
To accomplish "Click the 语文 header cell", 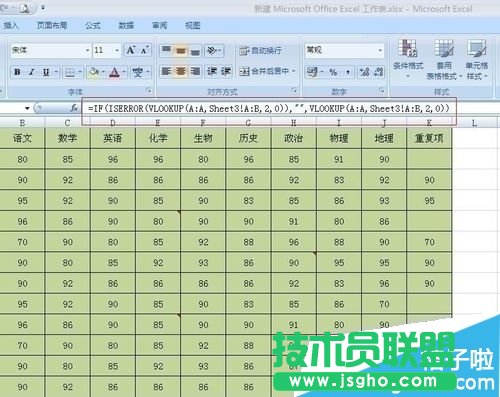I will click(x=22, y=138).
